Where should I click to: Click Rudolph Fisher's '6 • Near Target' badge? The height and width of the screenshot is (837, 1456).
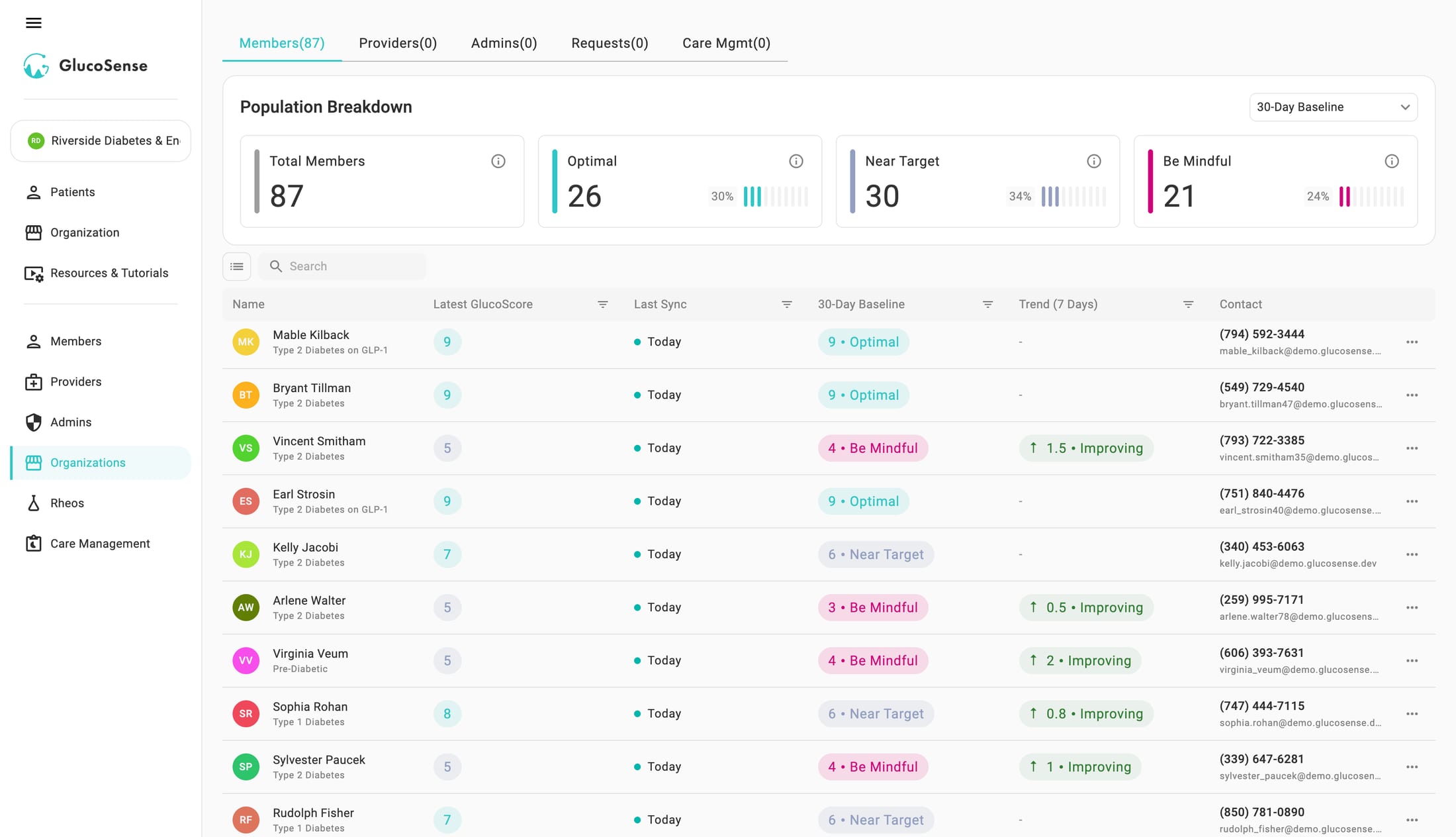coord(876,820)
